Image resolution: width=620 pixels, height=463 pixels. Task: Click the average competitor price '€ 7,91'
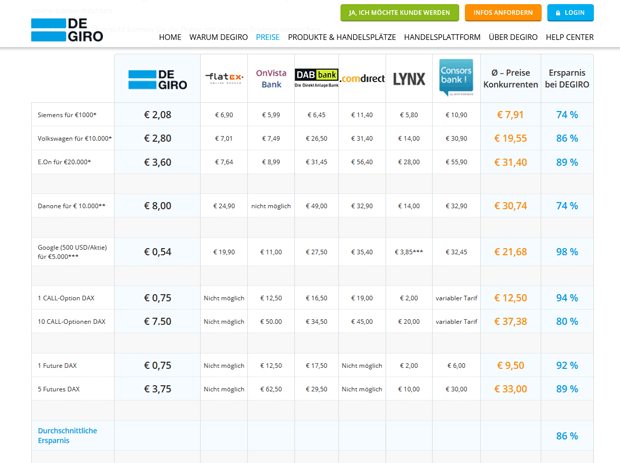[x=510, y=115]
